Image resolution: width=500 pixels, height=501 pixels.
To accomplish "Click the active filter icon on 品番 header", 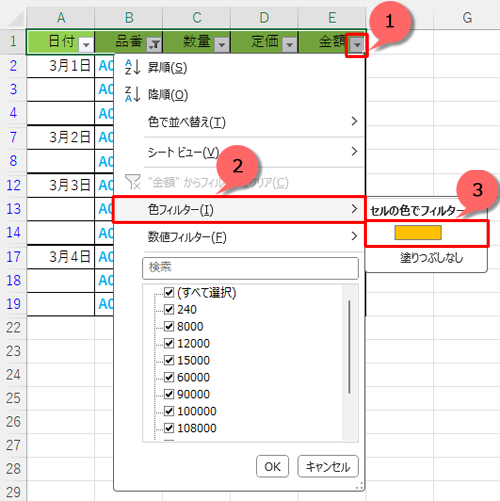I will pos(154,44).
